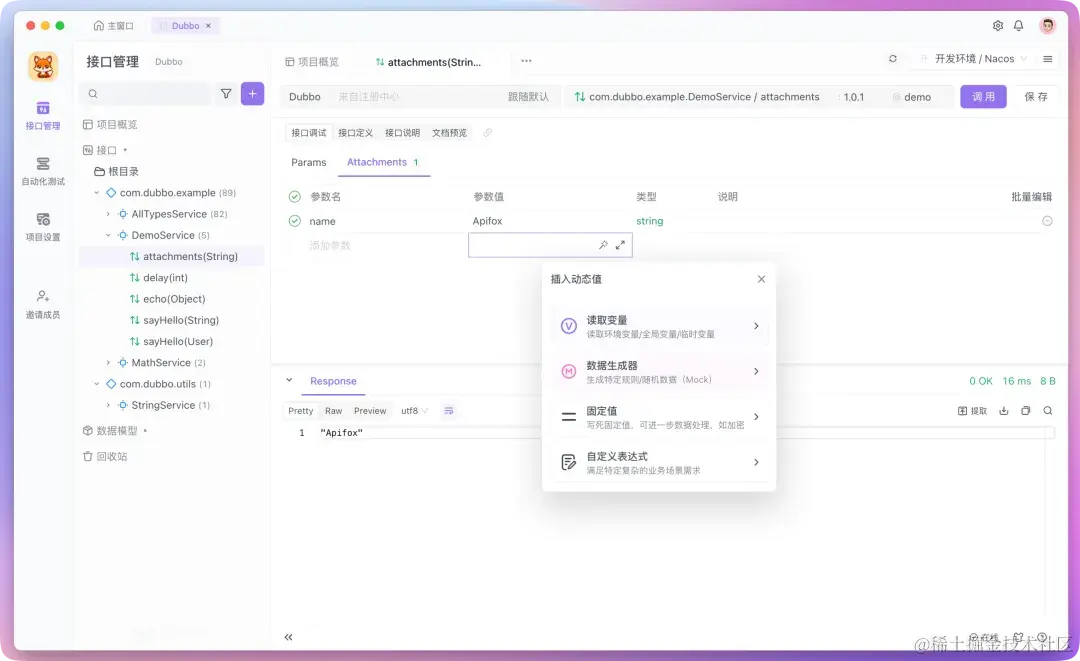Copy the response content
1080x661 pixels.
(x=1026, y=410)
